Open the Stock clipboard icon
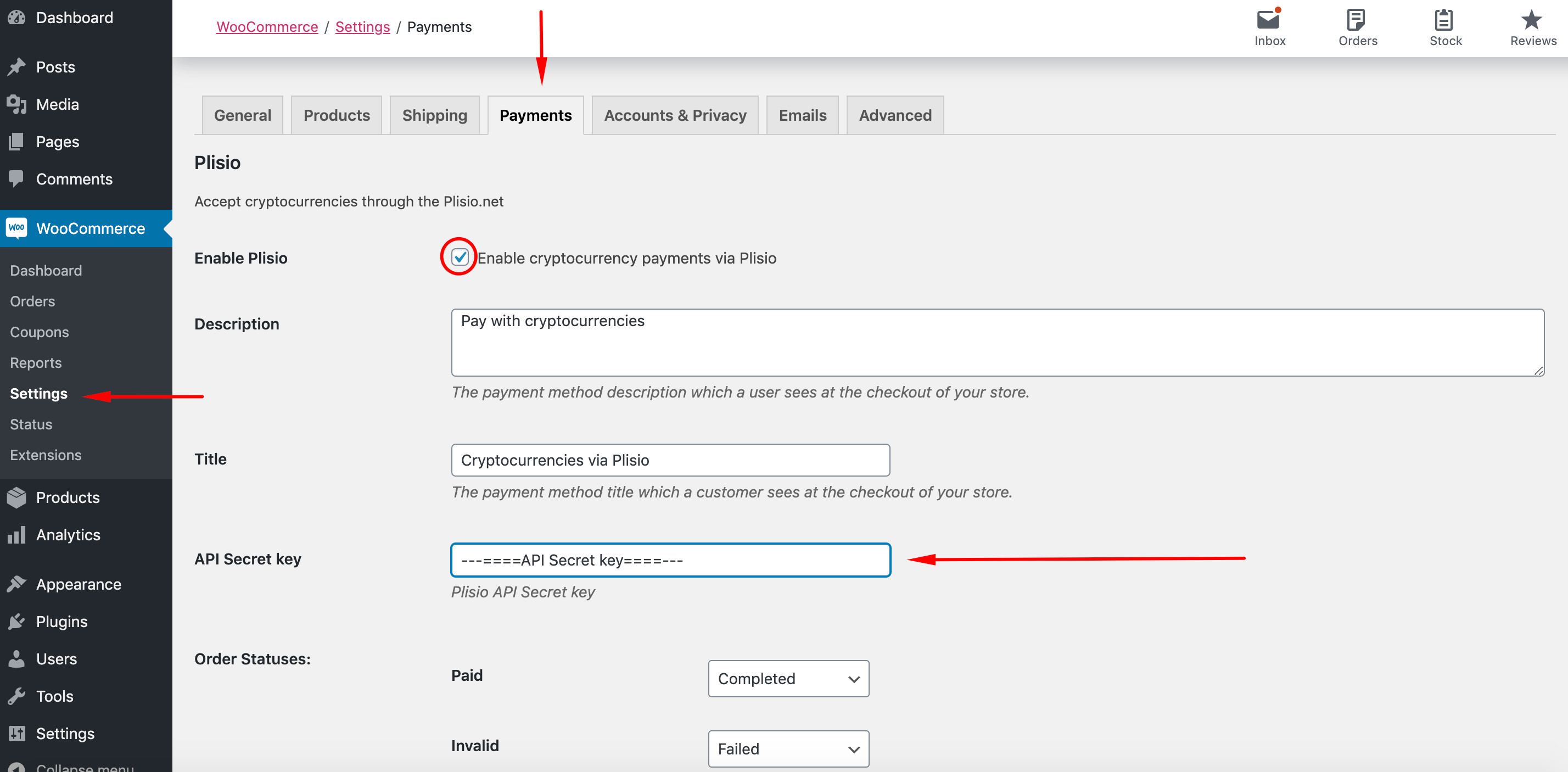Viewport: 1568px width, 772px height. click(1444, 20)
